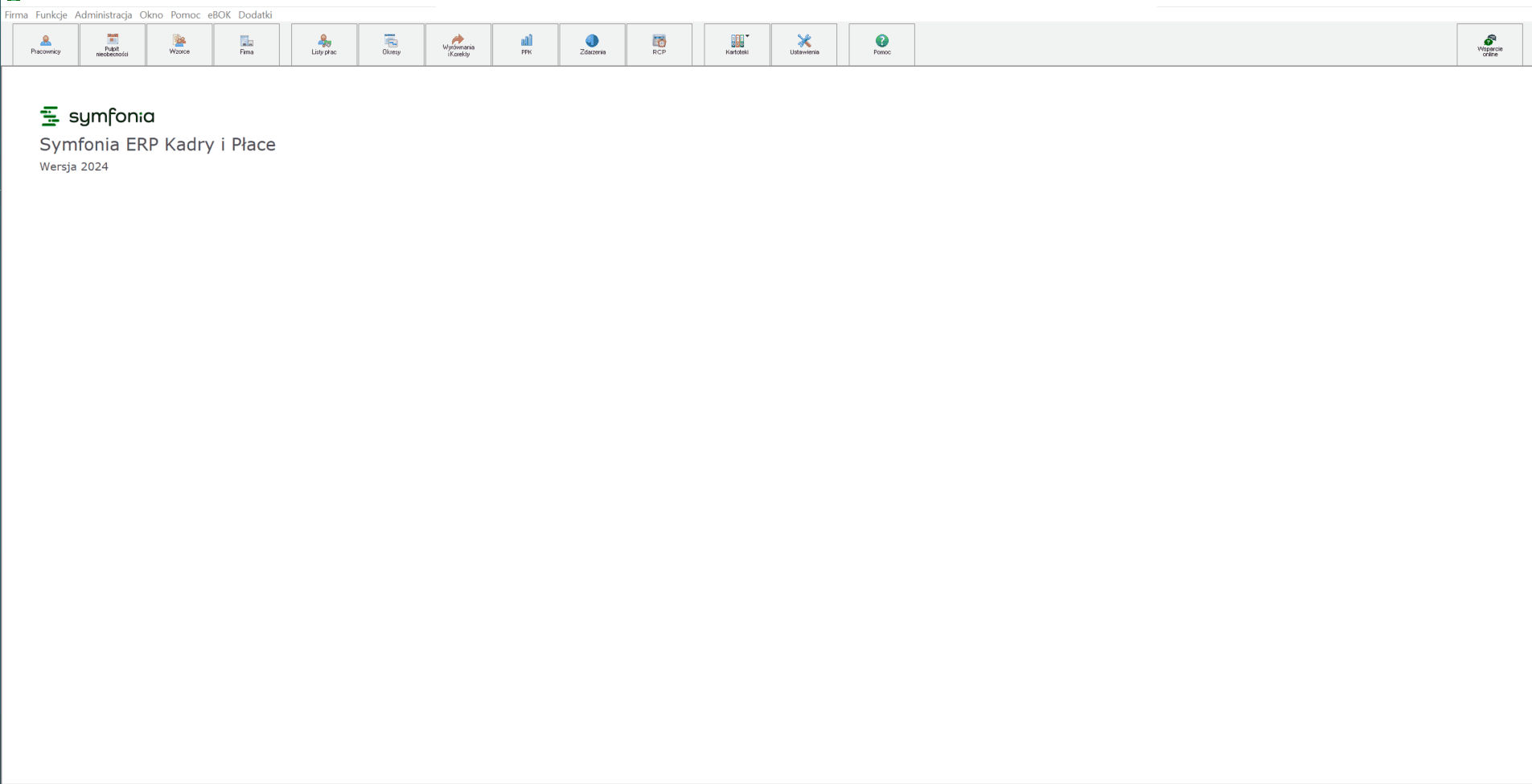Screen dimensions: 1532x784
Task: Open Listy płac payroll icon
Action: point(324,44)
